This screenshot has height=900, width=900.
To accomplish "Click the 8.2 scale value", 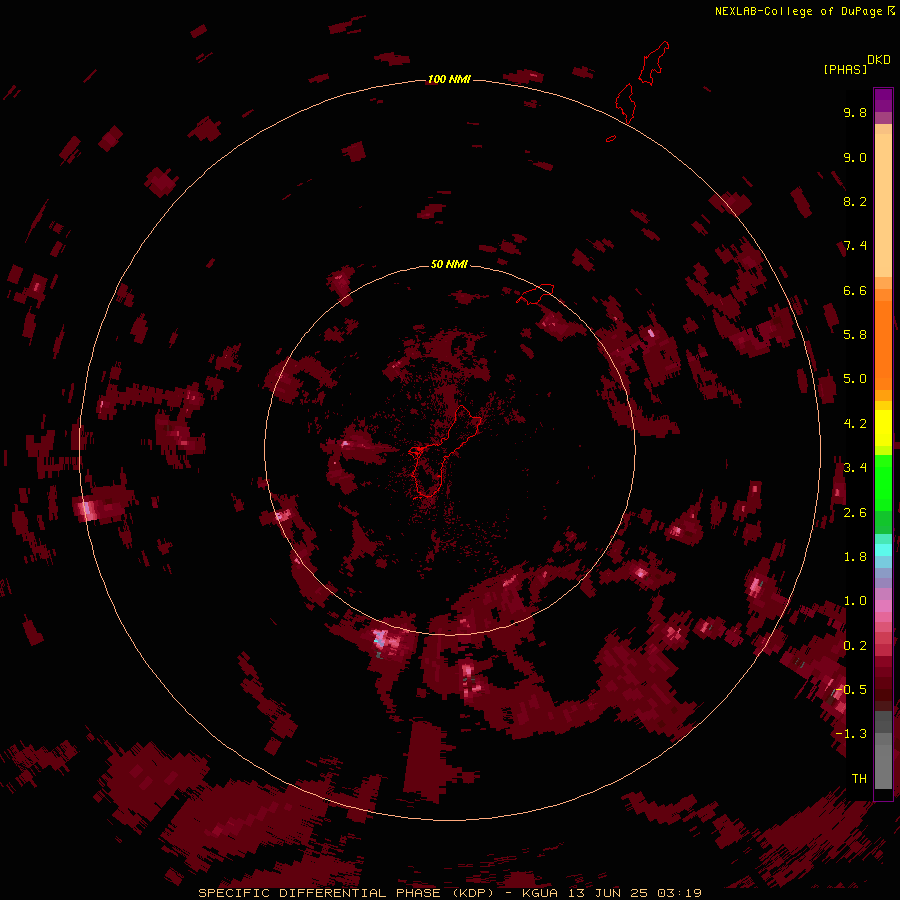I will coord(855,201).
